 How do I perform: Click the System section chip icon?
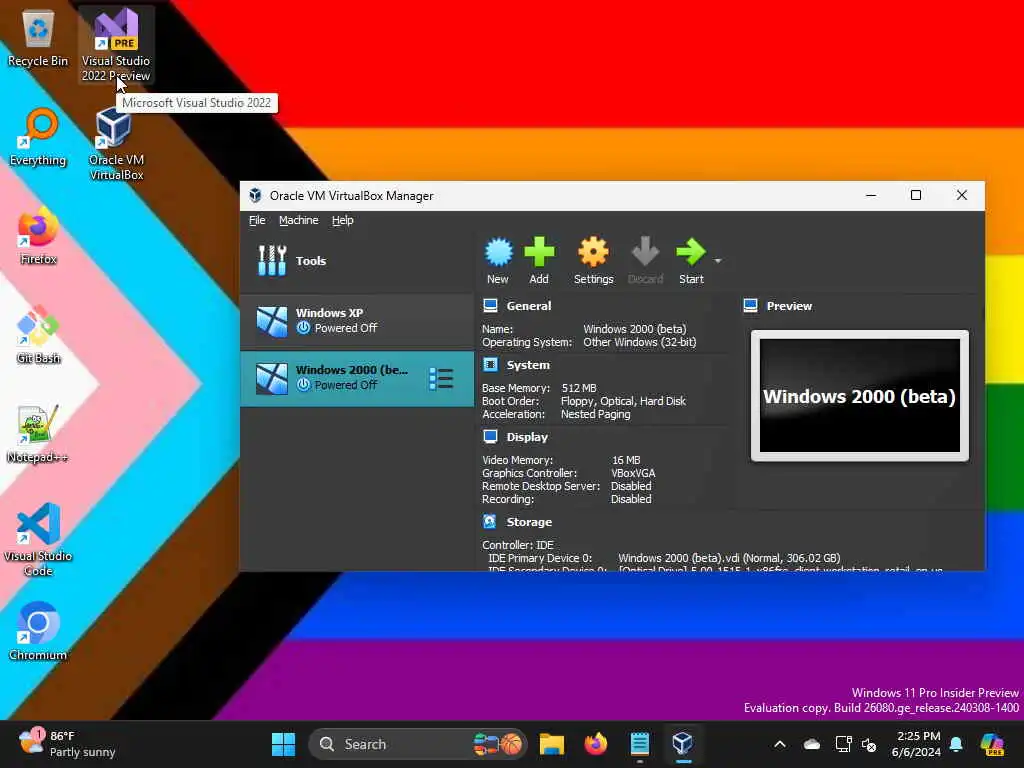pos(490,364)
